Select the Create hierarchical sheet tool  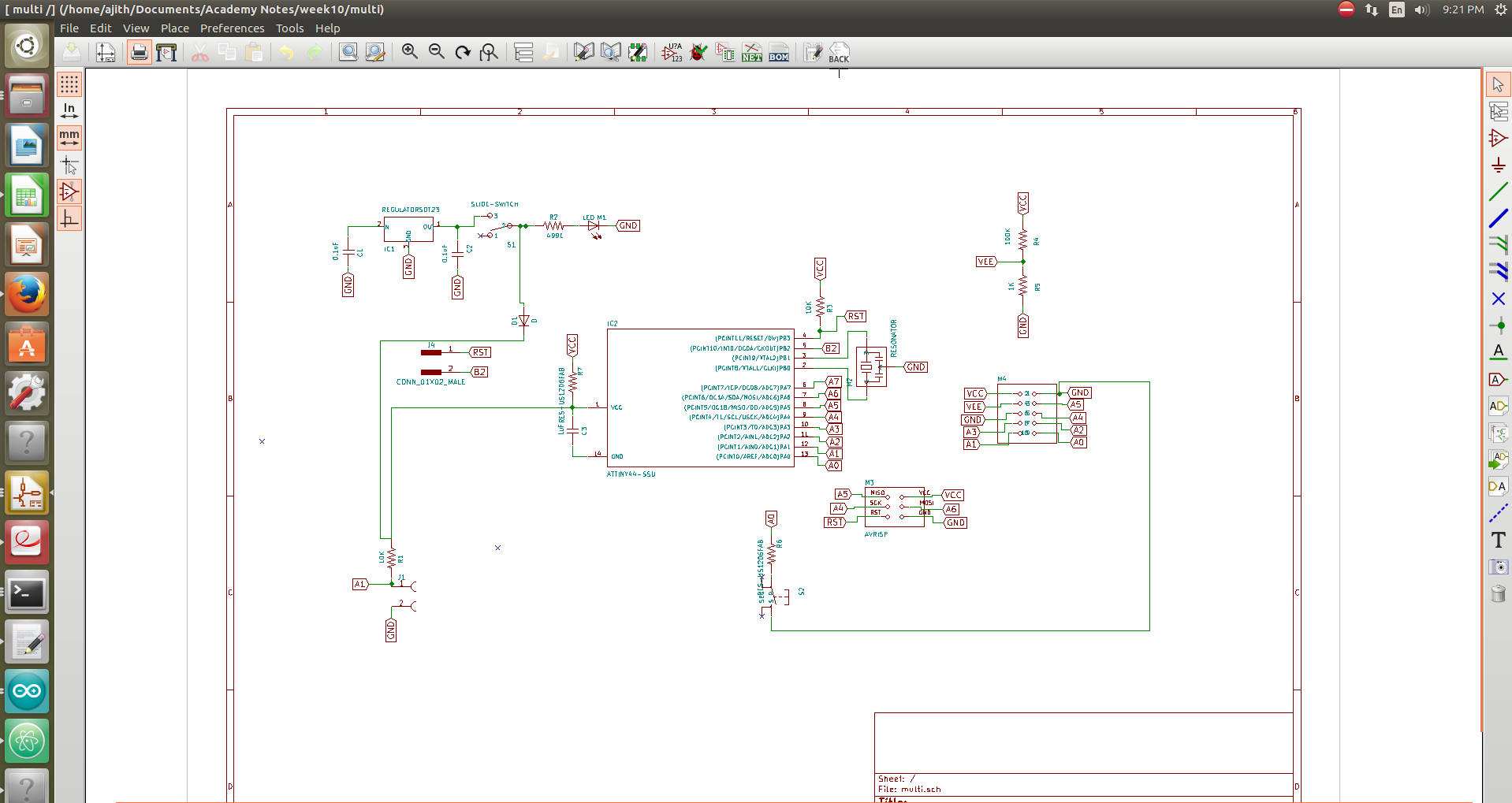click(1499, 433)
